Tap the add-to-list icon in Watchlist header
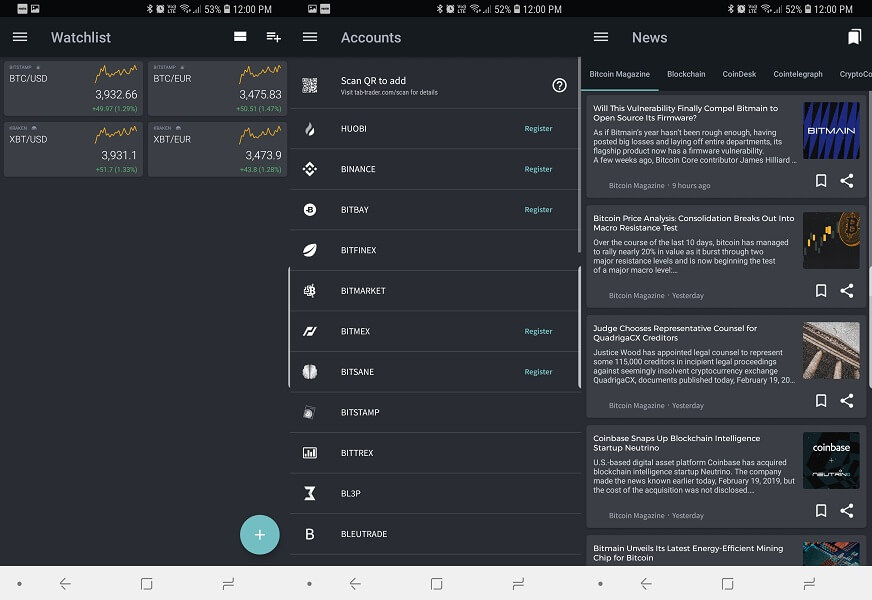Image resolution: width=872 pixels, height=600 pixels. click(273, 37)
